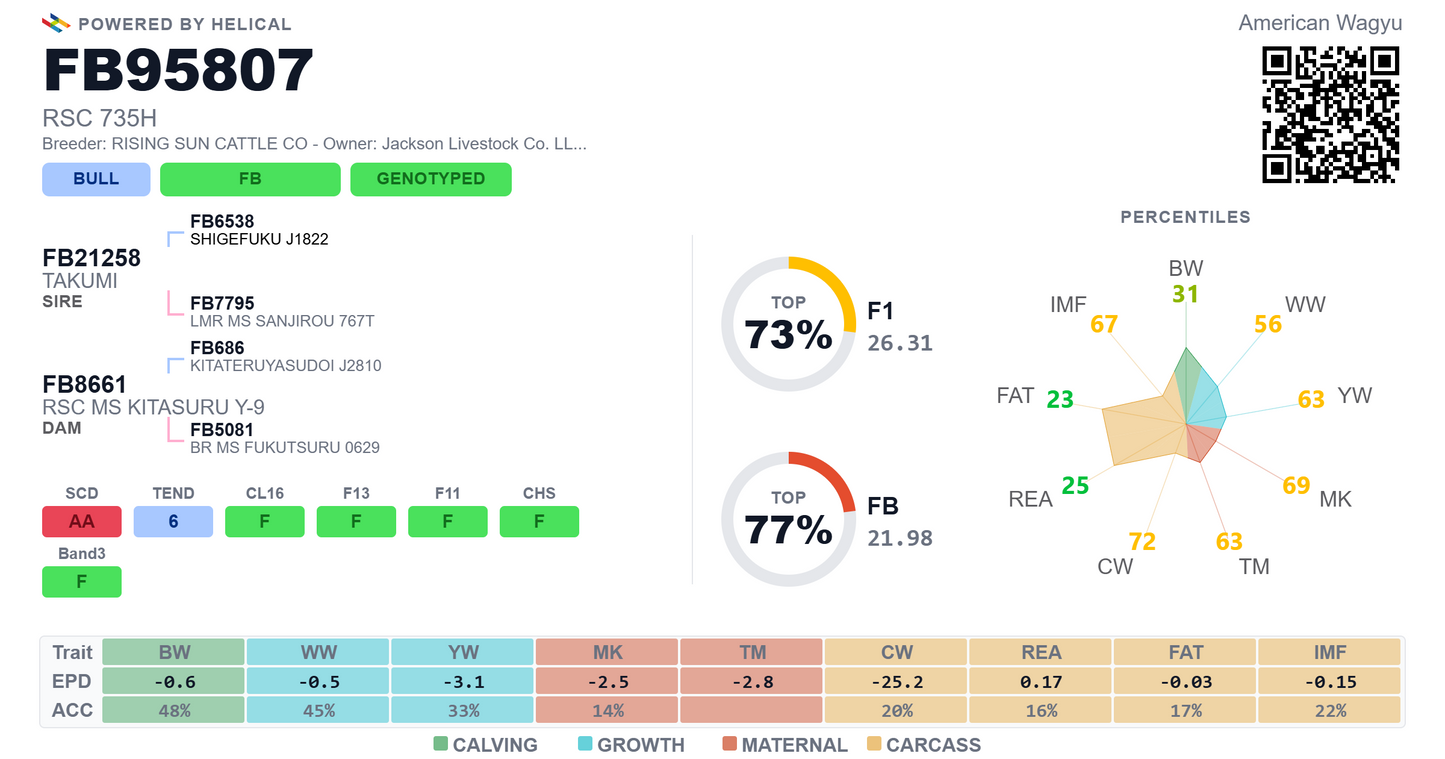Click the tan CARCASS legend square

coord(873,744)
